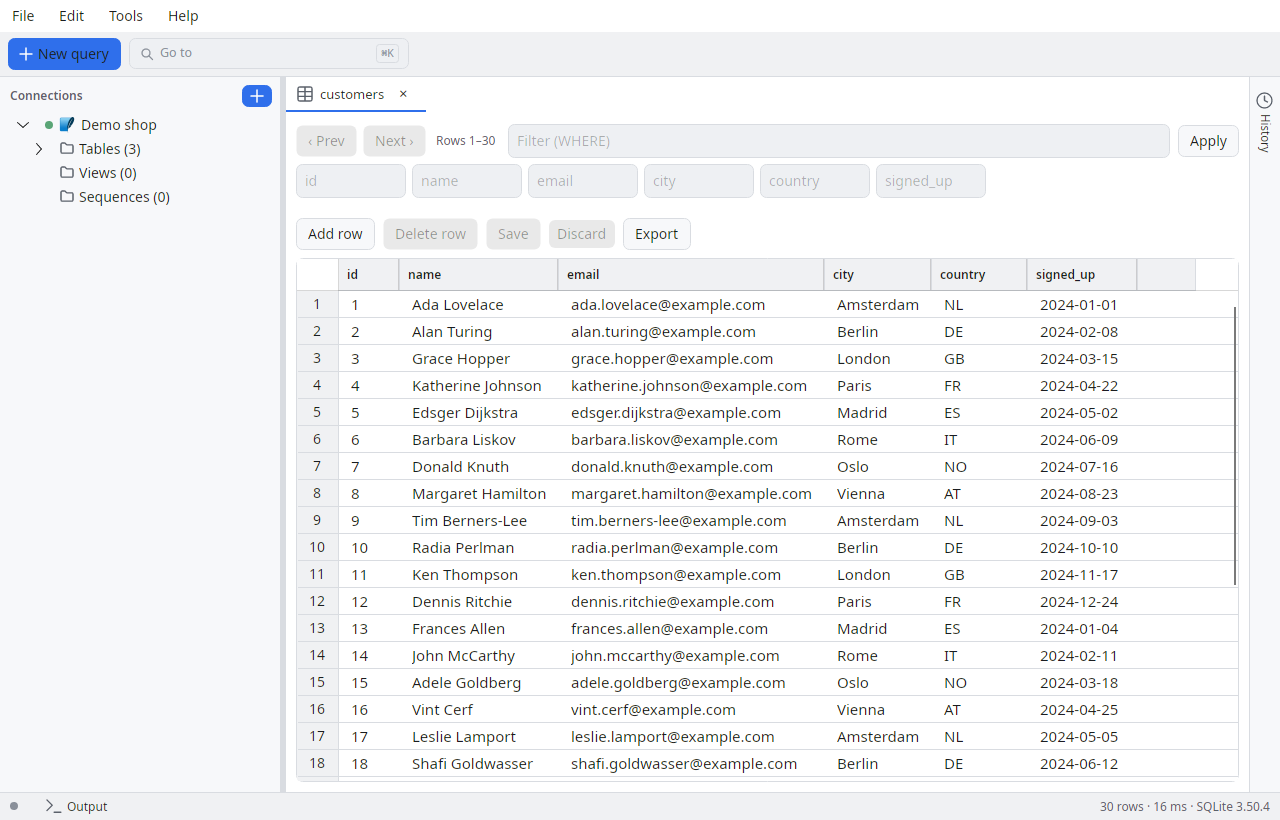Click the Tim Berners-Lee name cell
Screen dimensions: 1280x820
(x=478, y=521)
